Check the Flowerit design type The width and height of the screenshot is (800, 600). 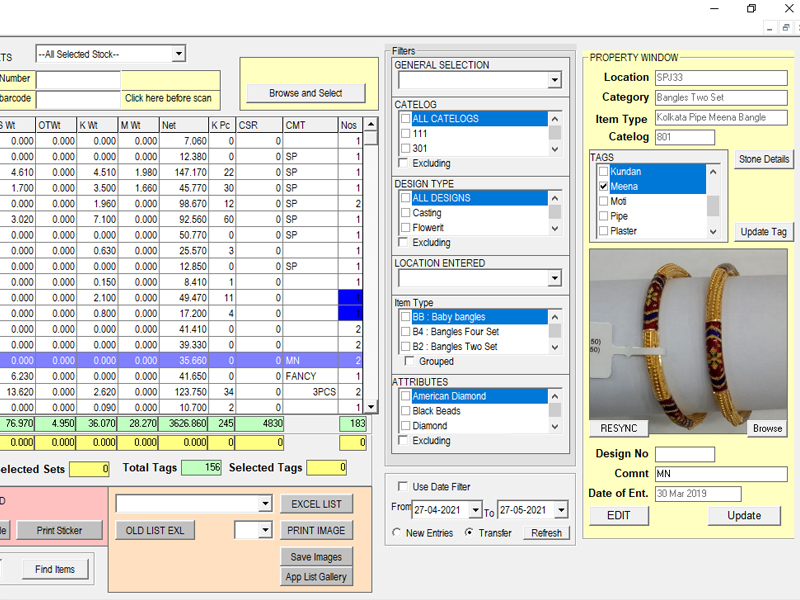(x=406, y=227)
